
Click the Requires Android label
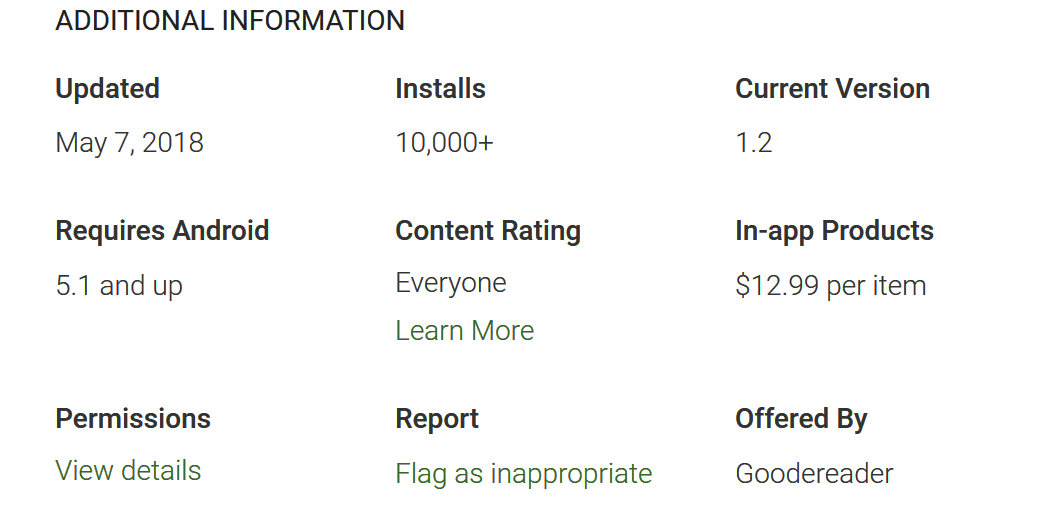[x=162, y=231]
